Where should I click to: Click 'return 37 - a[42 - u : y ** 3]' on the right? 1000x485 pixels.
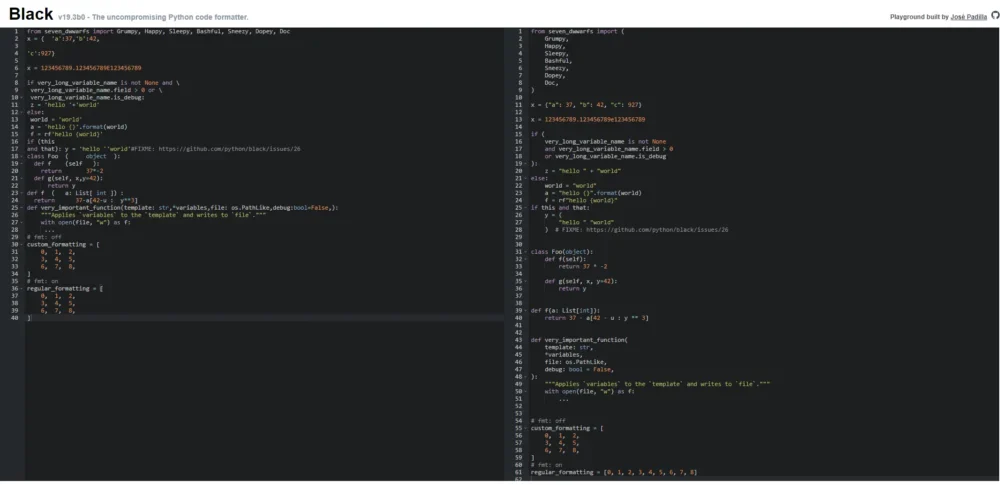point(597,318)
